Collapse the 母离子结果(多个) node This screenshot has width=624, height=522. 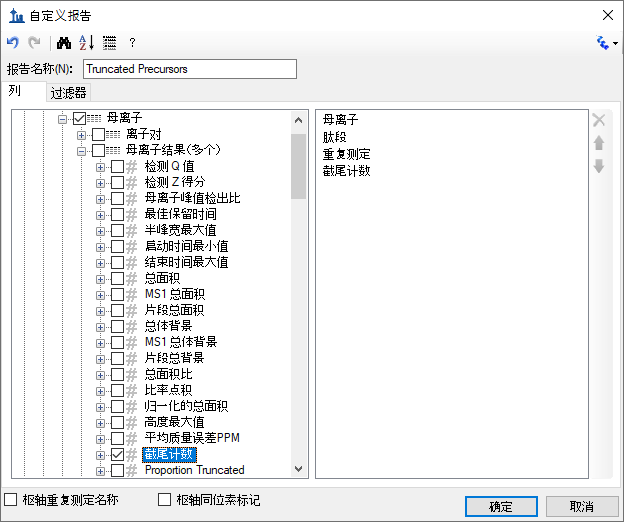pos(81,151)
